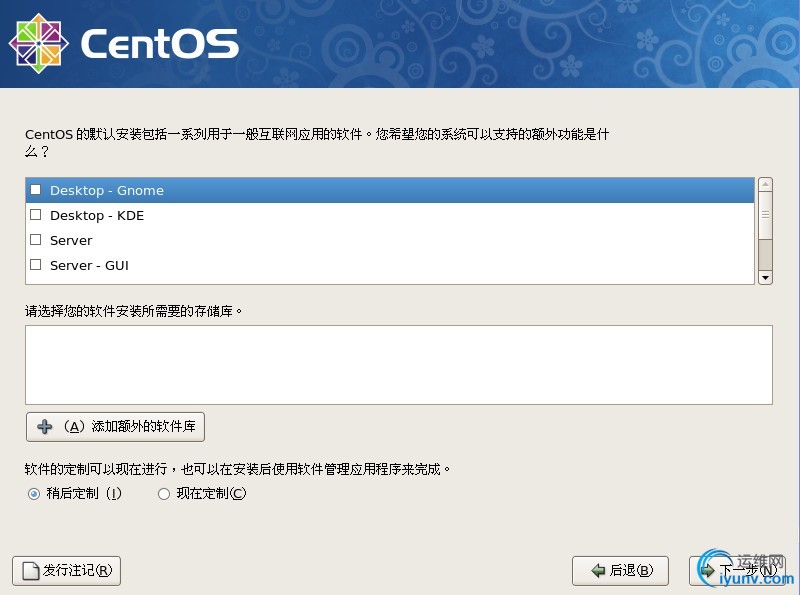The width and height of the screenshot is (800, 595).
Task: Check the Desktop - Gnome checkbox
Action: pyautogui.click(x=36, y=190)
